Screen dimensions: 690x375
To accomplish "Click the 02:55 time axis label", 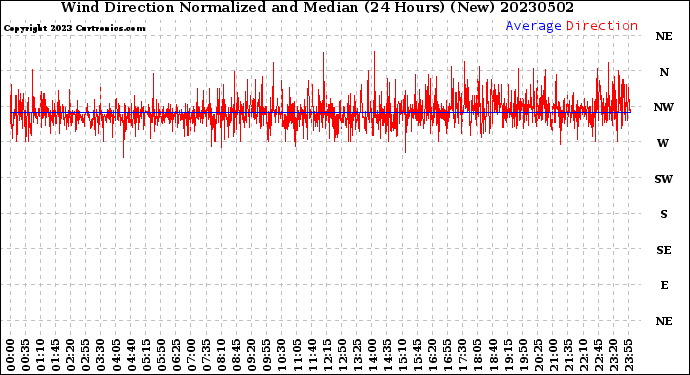I will point(86,355).
